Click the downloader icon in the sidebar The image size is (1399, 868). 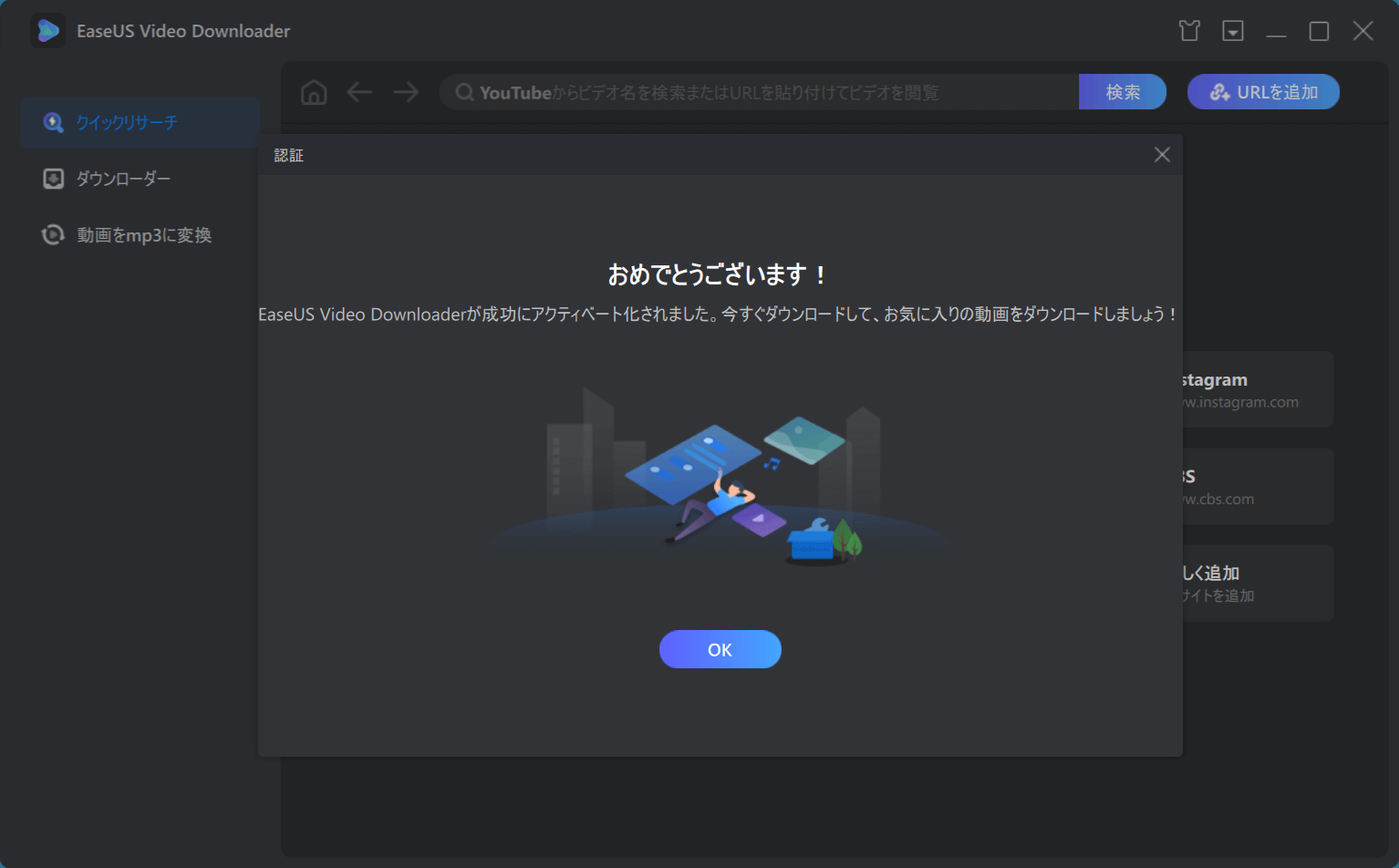(x=54, y=179)
